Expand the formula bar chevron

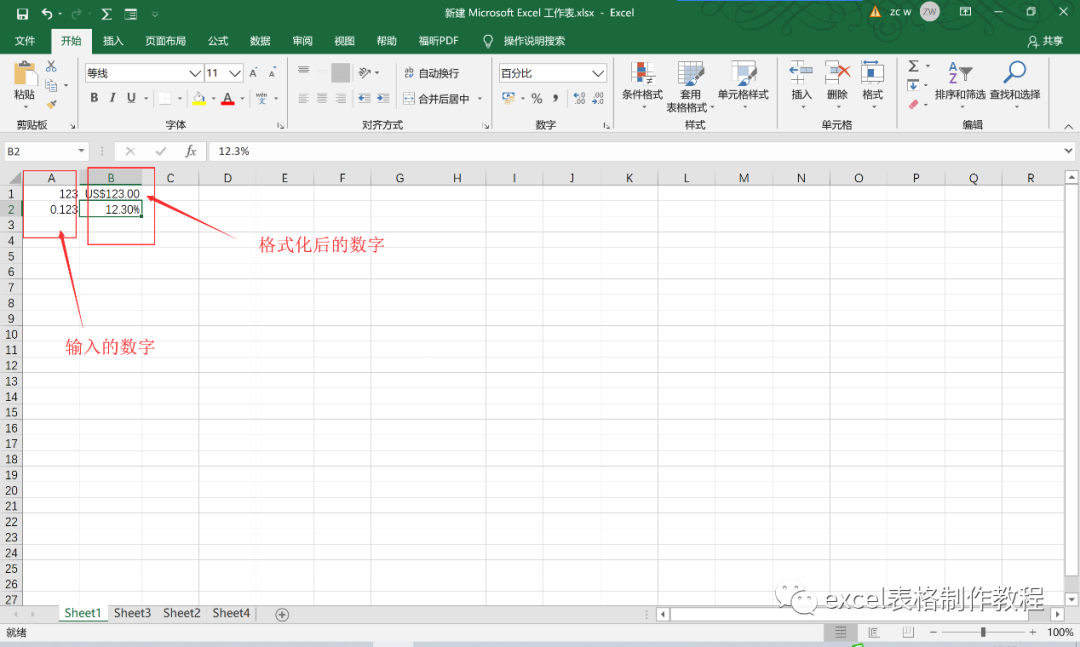pyautogui.click(x=1068, y=150)
